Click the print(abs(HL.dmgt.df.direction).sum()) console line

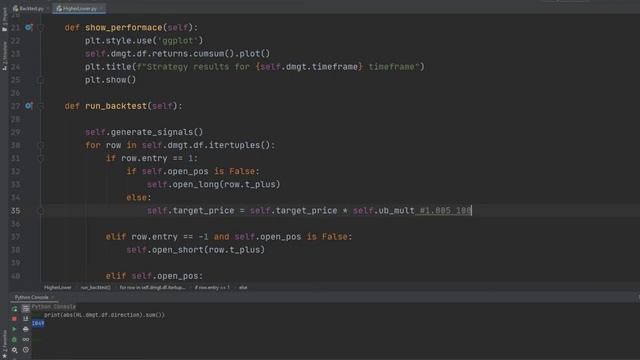[104, 315]
